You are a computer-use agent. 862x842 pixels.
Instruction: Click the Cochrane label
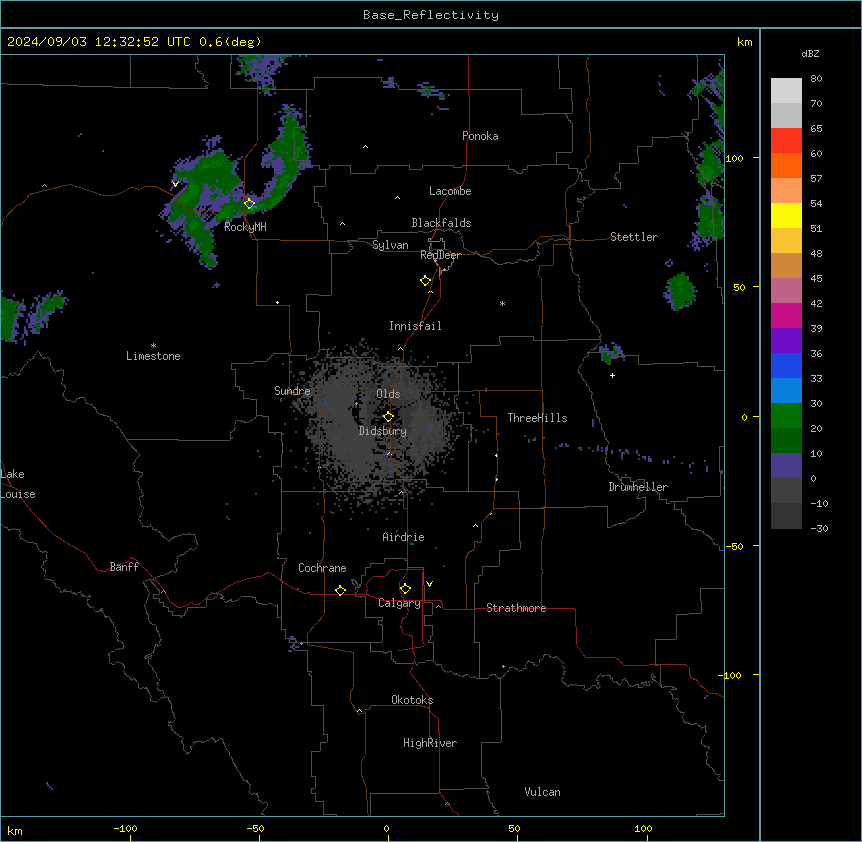click(322, 568)
